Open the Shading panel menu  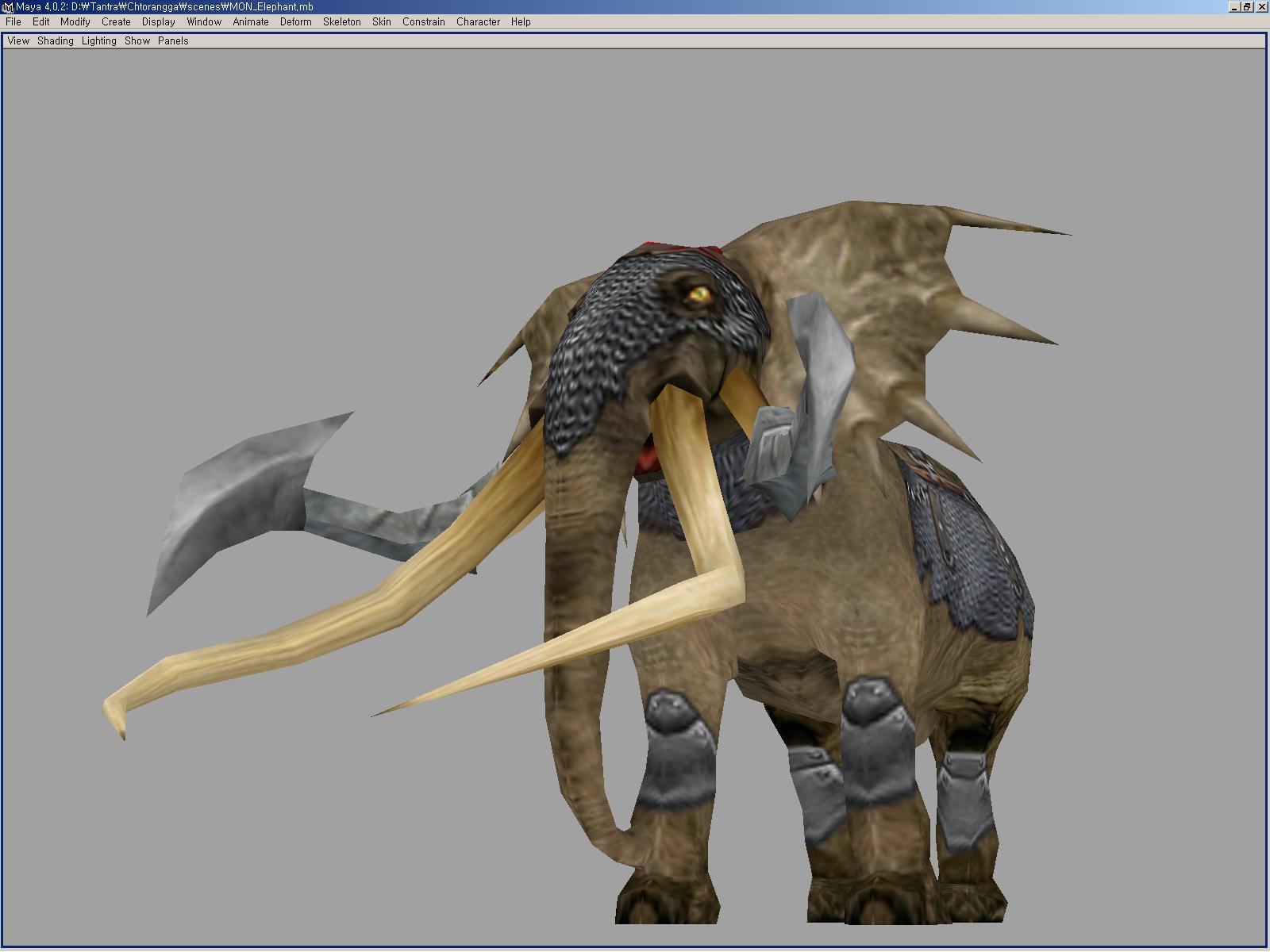point(56,40)
